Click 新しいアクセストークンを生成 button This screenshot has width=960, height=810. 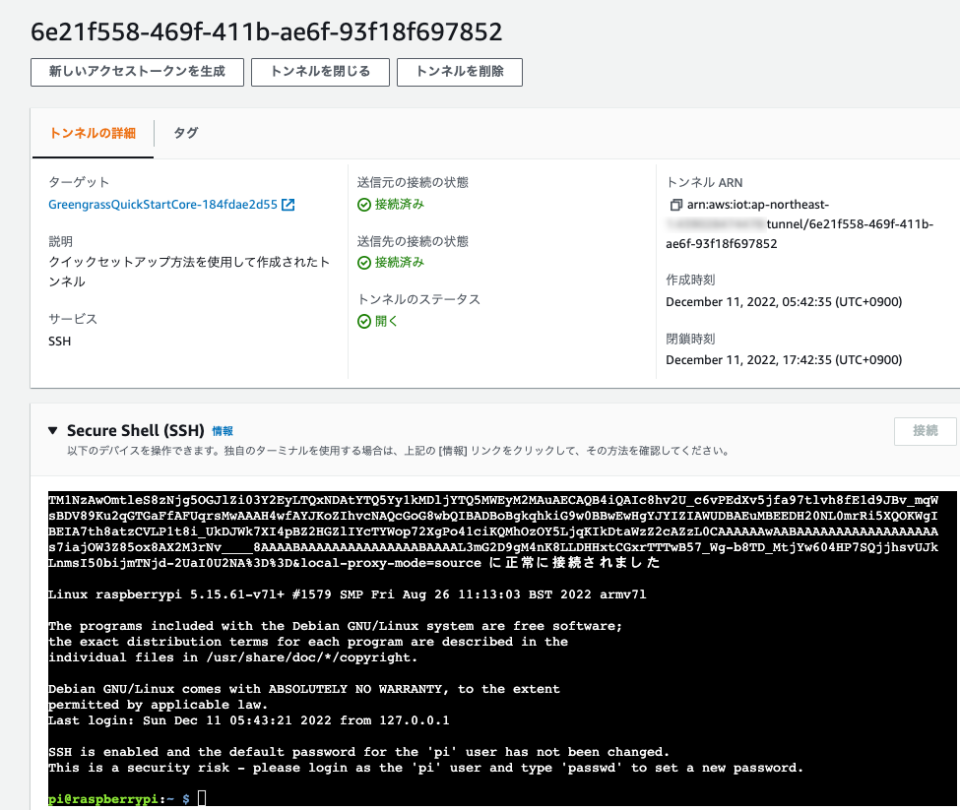(135, 72)
